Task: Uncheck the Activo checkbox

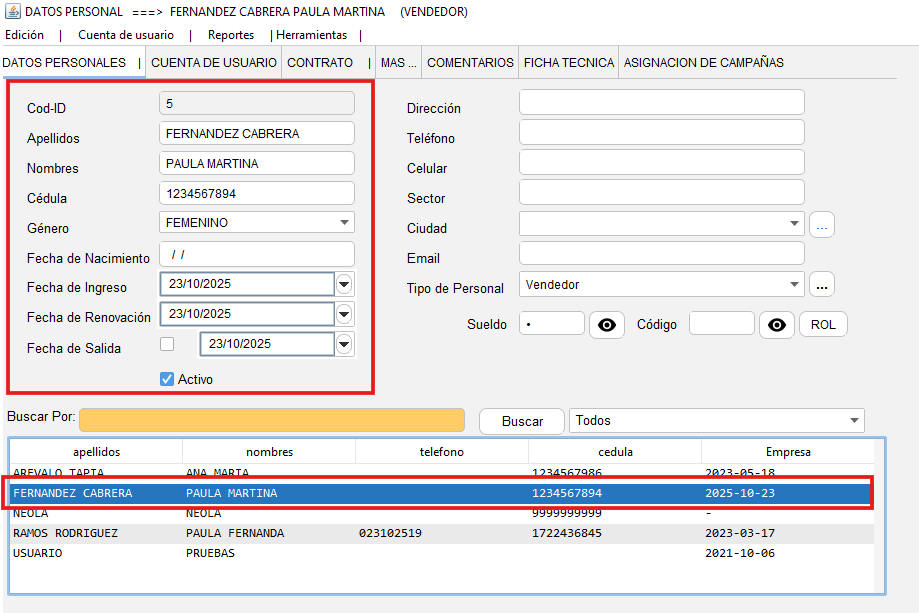Action: [x=167, y=379]
